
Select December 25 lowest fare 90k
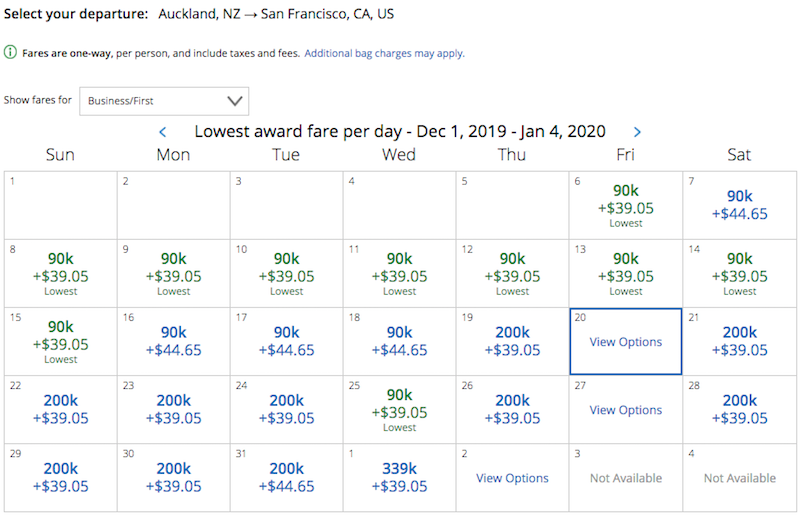399,410
